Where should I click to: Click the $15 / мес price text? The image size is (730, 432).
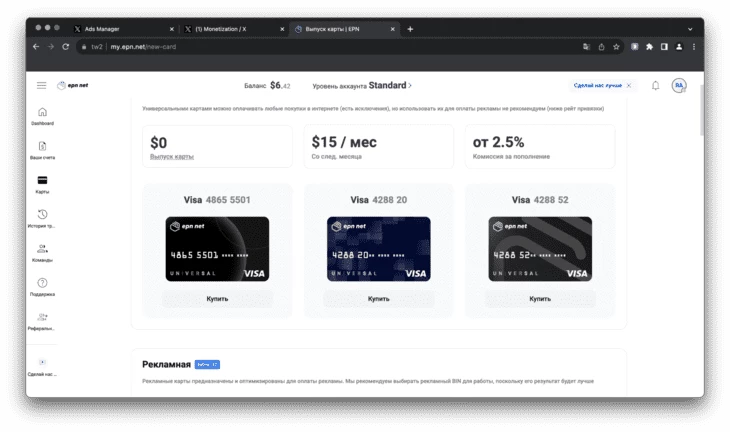(344, 142)
